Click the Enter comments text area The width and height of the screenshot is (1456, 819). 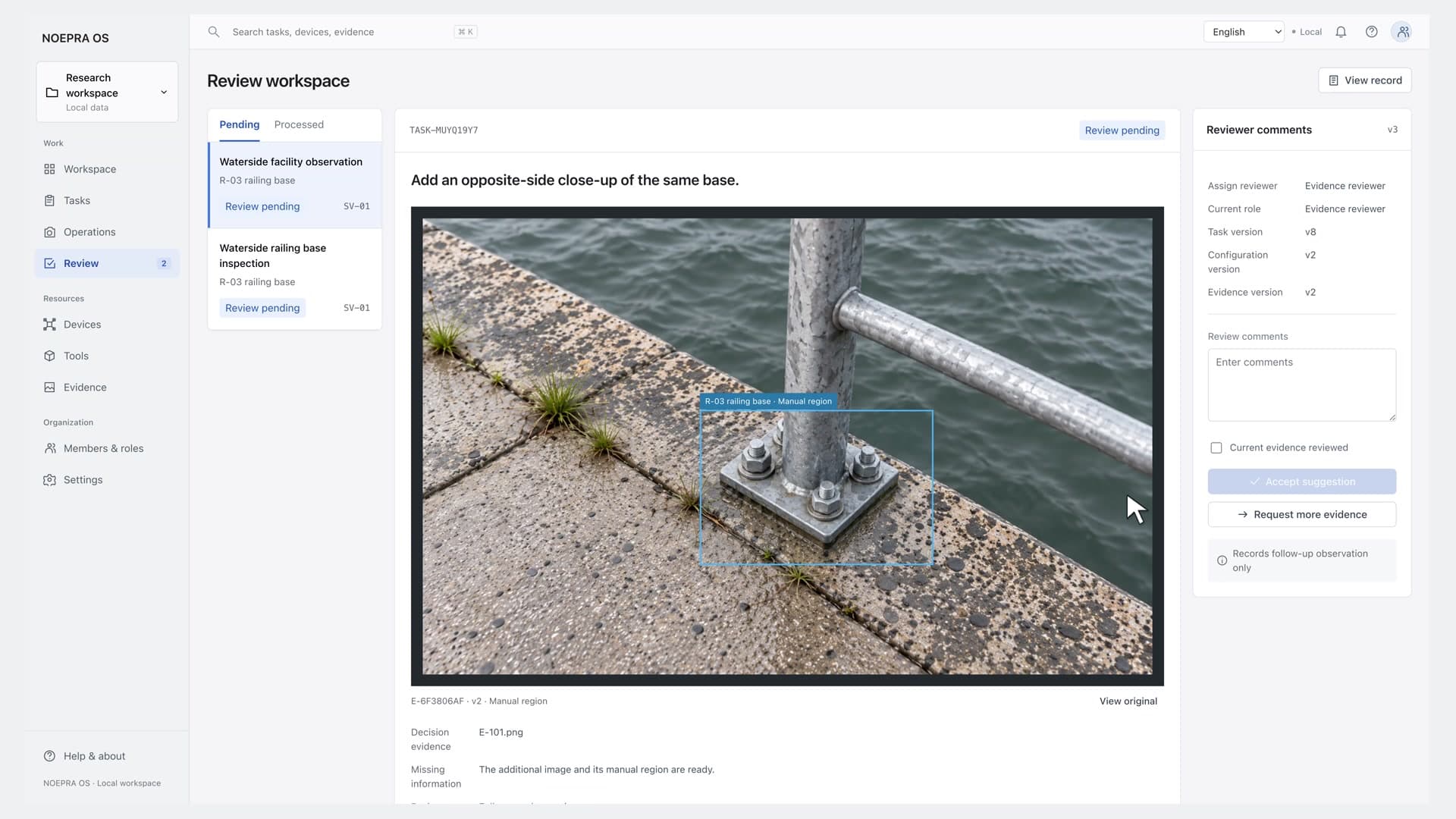[x=1301, y=384]
